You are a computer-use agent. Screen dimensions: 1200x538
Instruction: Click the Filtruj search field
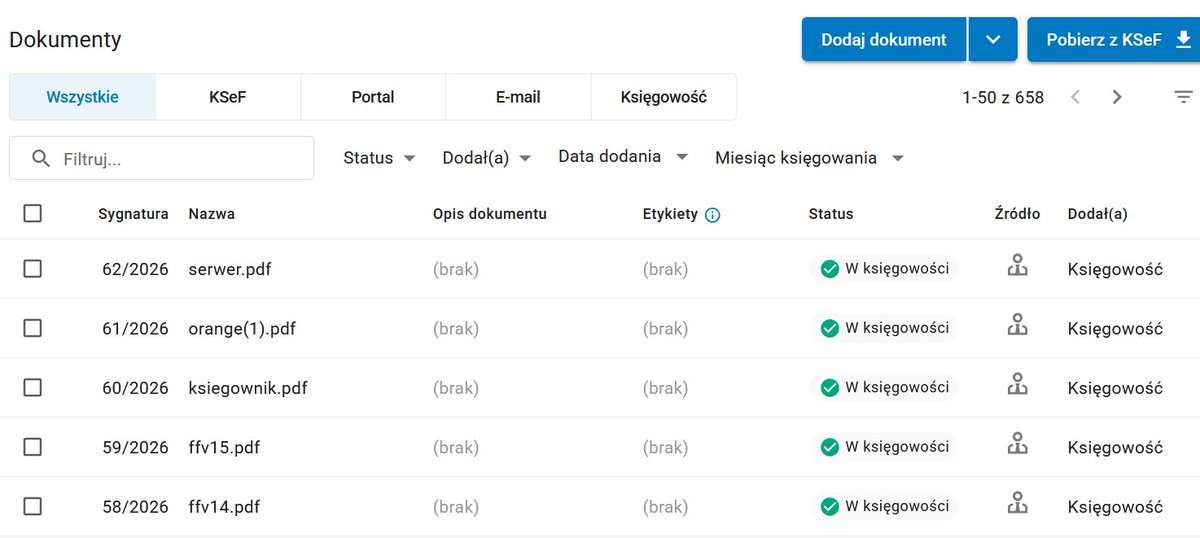pos(162,158)
